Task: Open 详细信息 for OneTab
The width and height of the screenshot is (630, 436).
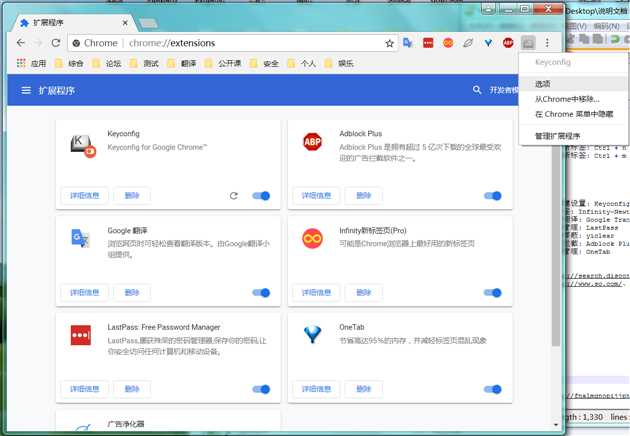Action: click(x=316, y=389)
